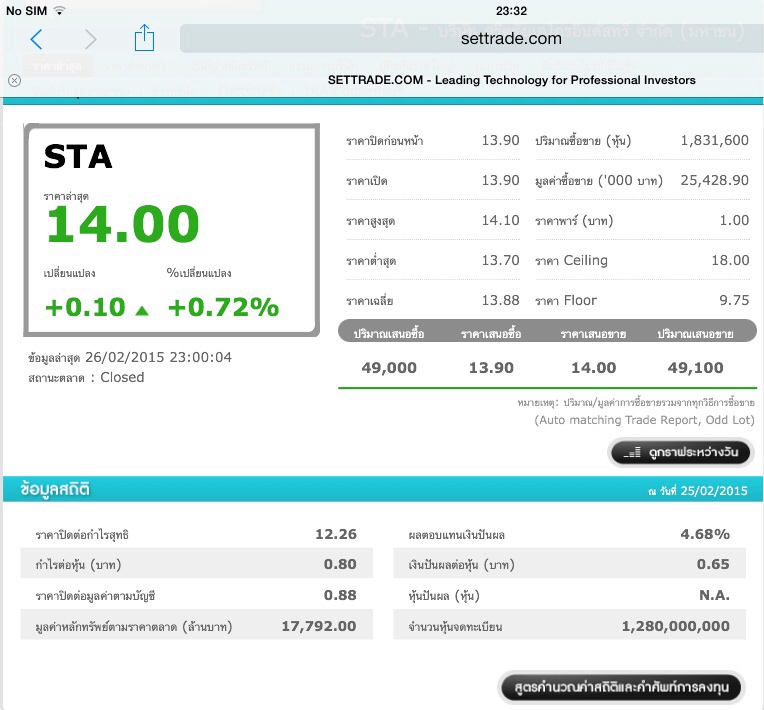764x710 pixels.
Task: Tap trading volume 1,831,600
Action: pos(714,140)
